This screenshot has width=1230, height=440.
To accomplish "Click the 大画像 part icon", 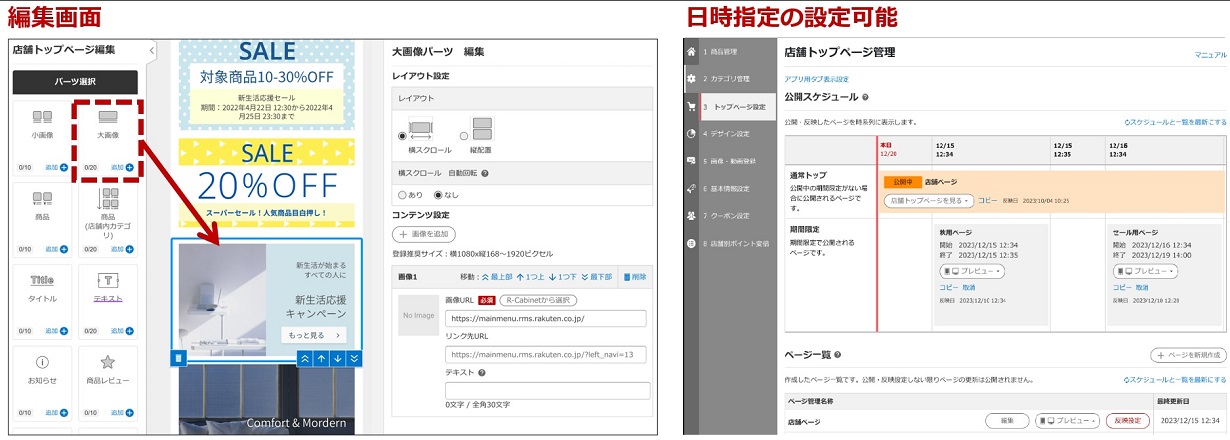I will [107, 122].
